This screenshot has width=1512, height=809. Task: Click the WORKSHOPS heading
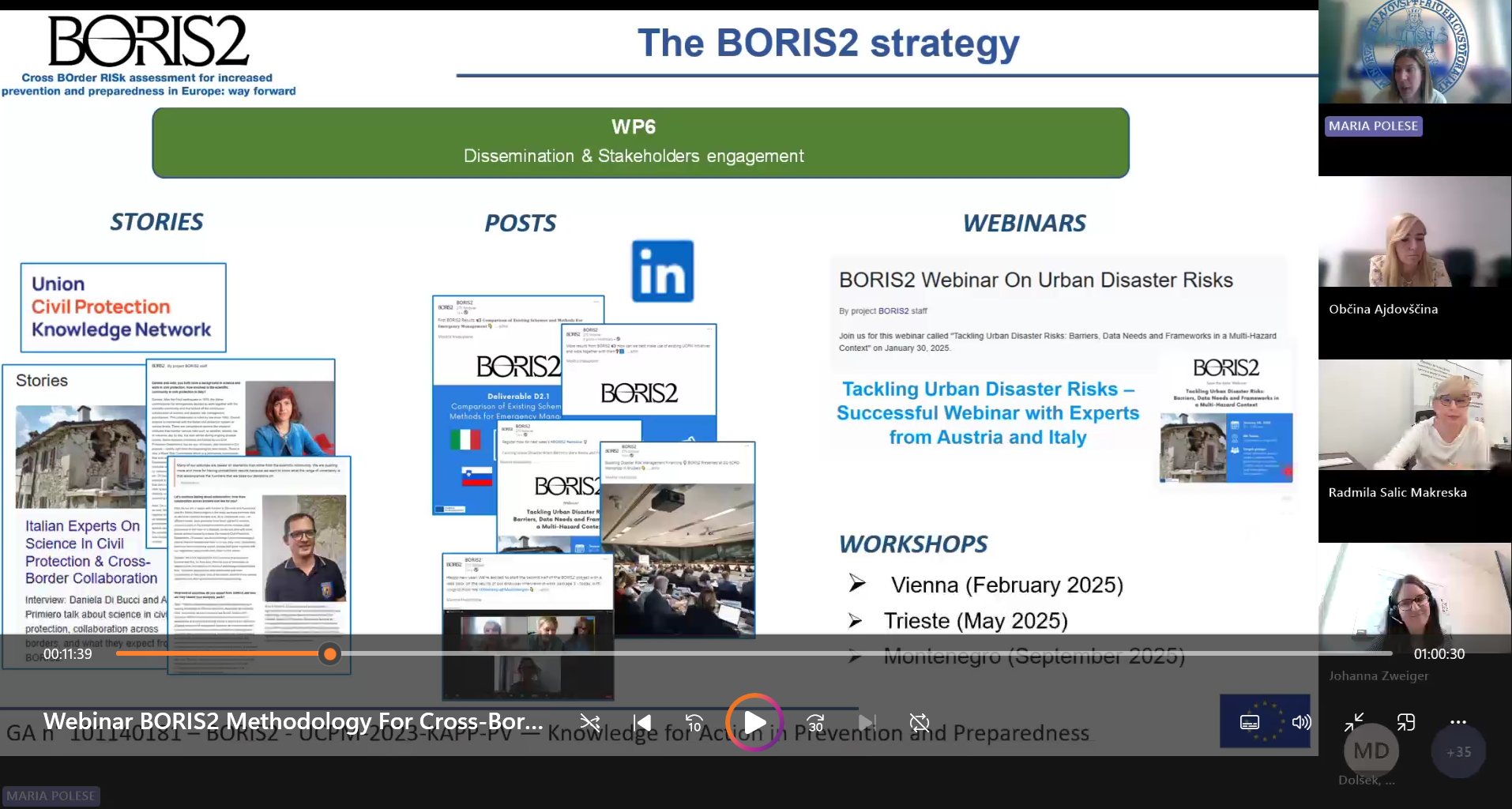point(913,544)
